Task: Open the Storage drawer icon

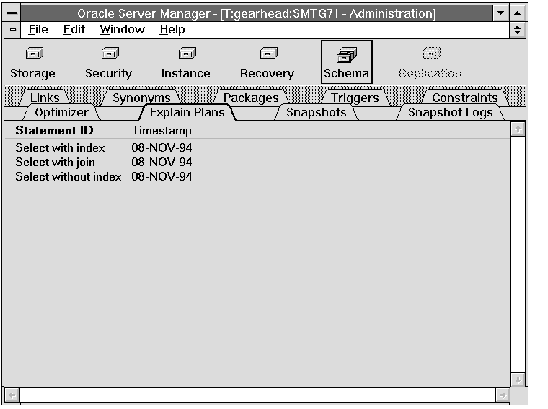Action: pos(34,53)
